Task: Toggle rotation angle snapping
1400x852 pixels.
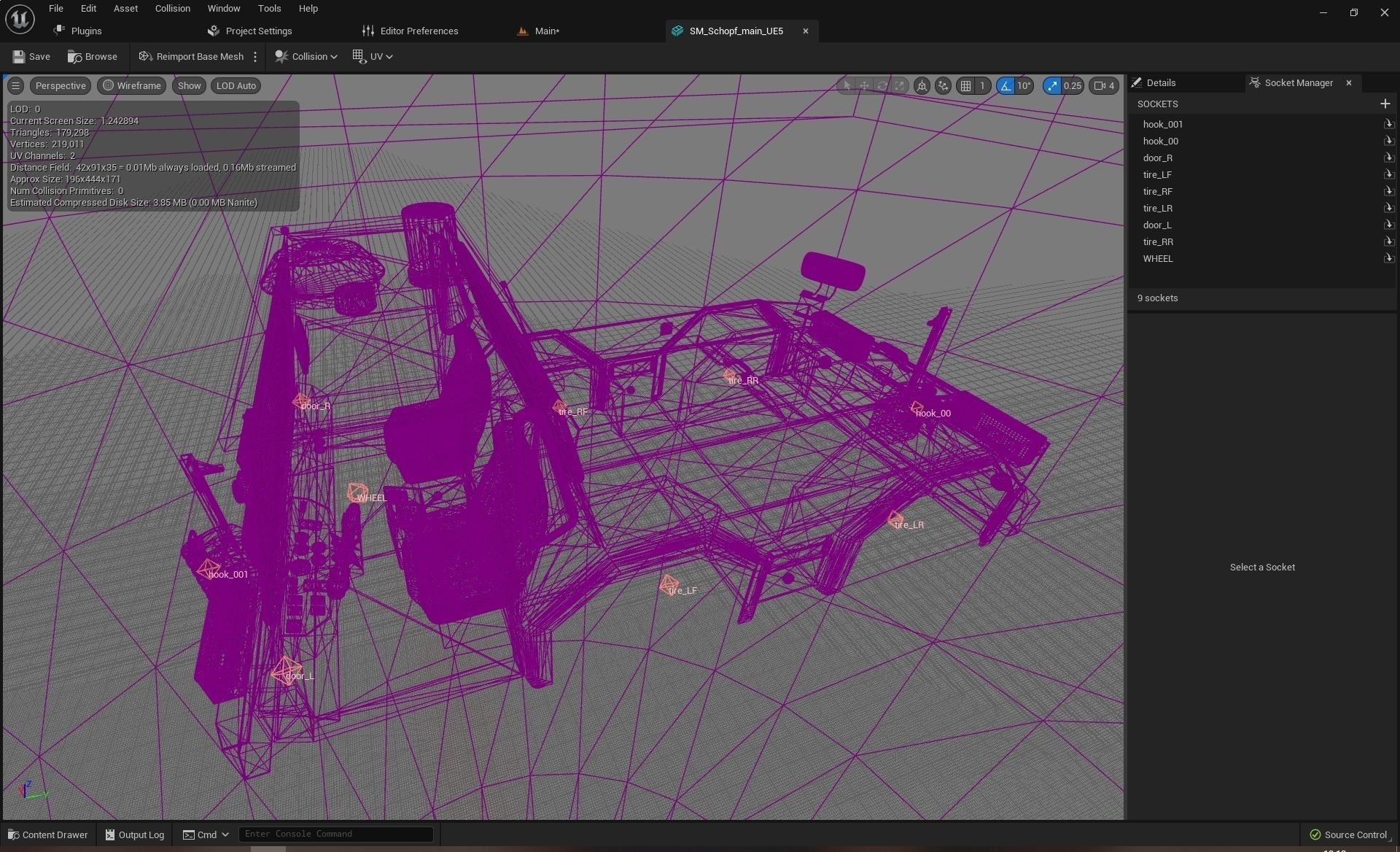Action: [x=1006, y=86]
